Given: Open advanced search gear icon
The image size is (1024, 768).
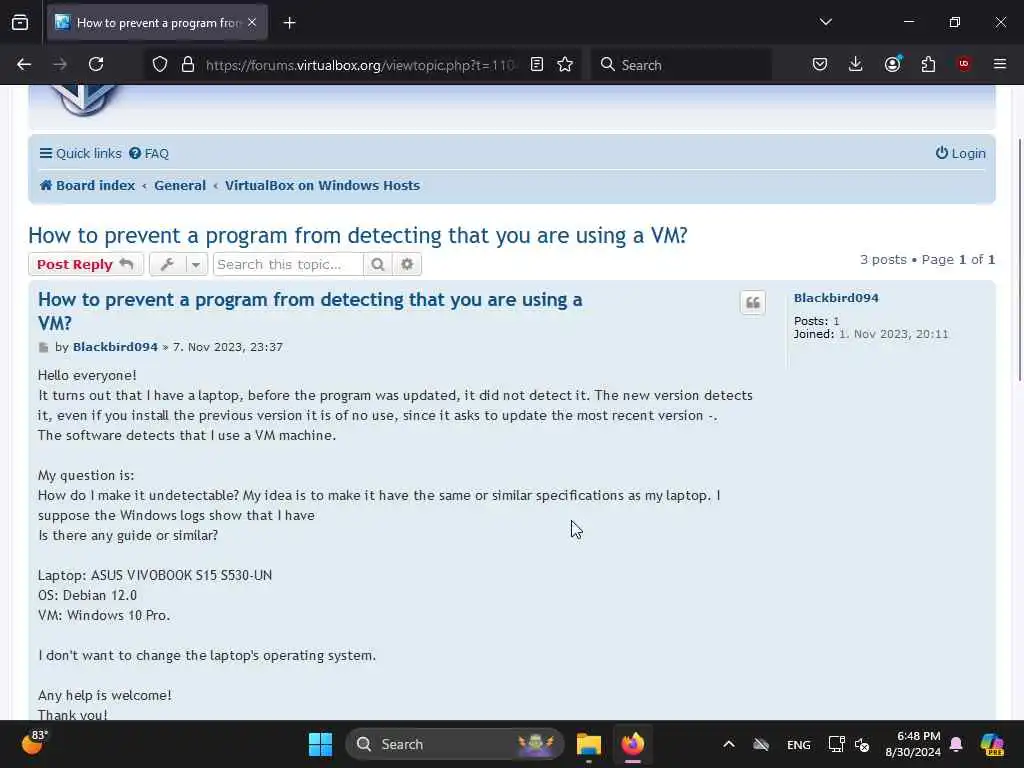Looking at the screenshot, I should tap(407, 264).
